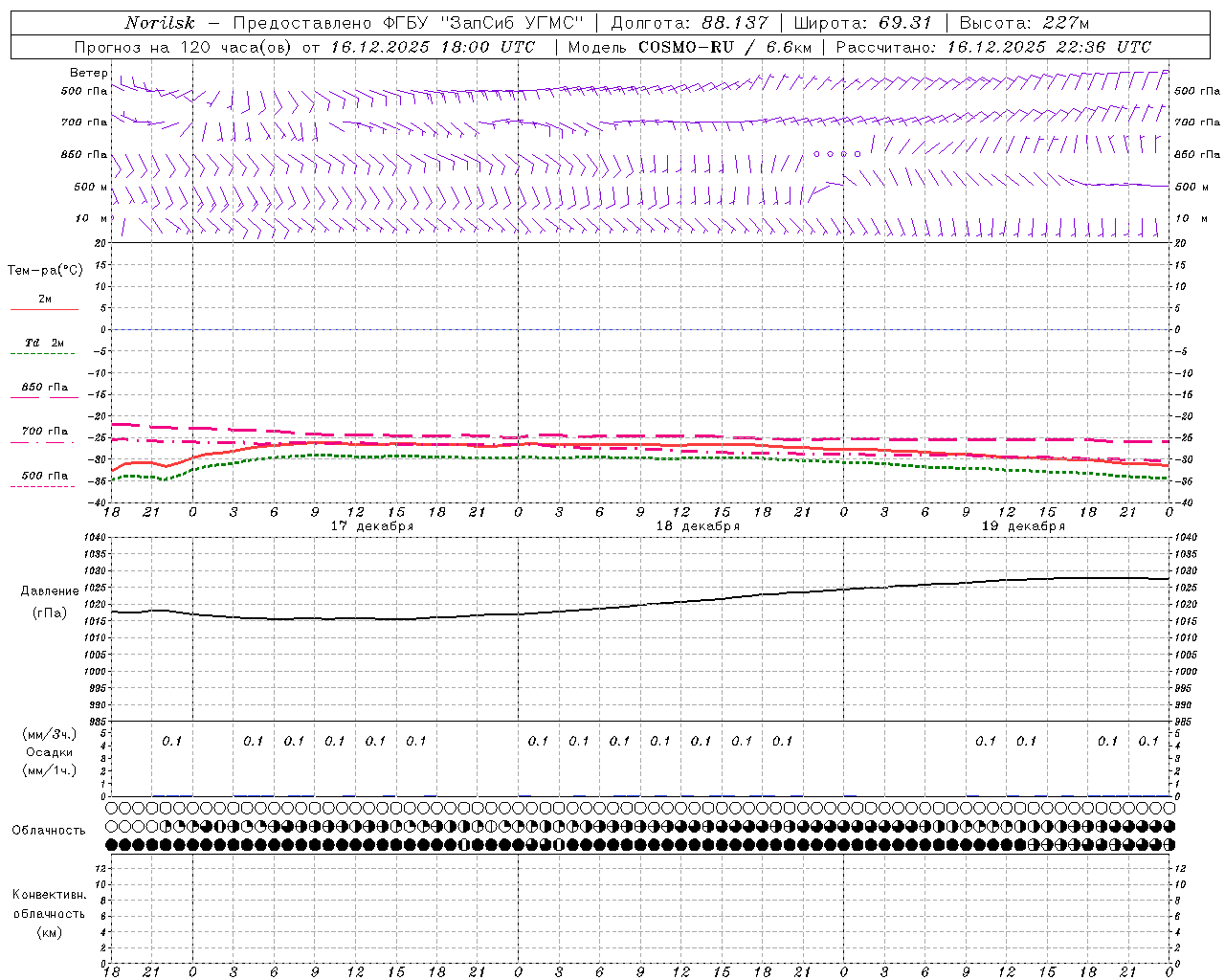Select the 'Предоставлено ФГБУ "ЗапСиб УГМС"' header text
This screenshot has height=980, width=1225.
tap(409, 23)
